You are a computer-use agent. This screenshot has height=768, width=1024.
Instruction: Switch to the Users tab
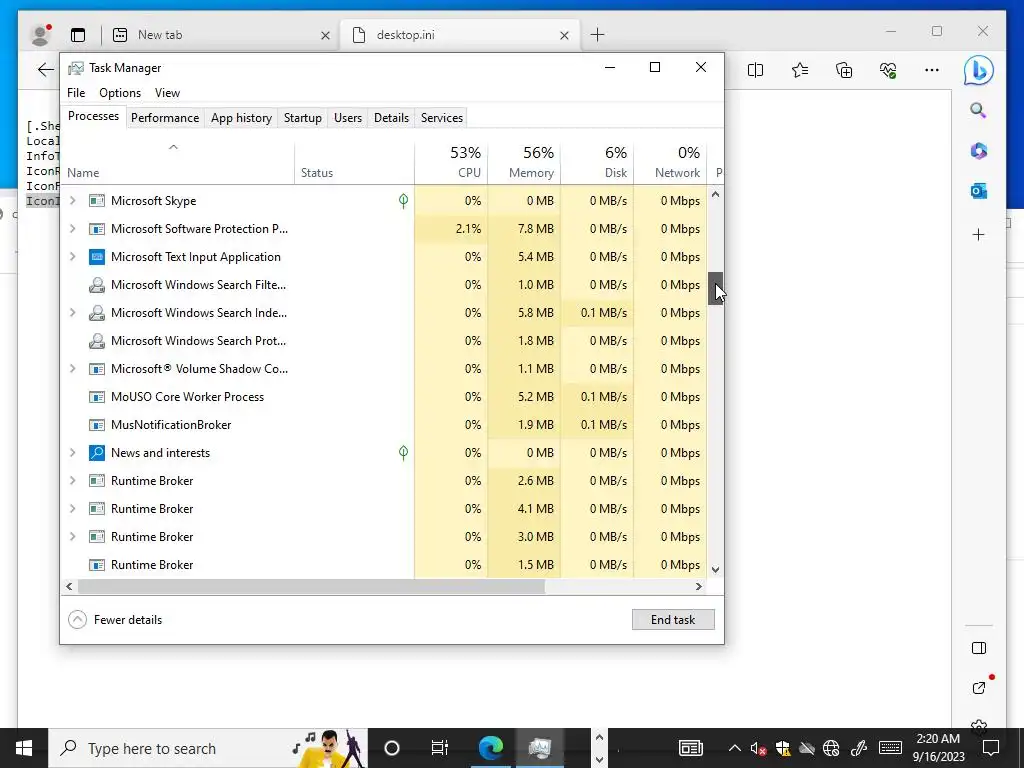pyautogui.click(x=347, y=118)
